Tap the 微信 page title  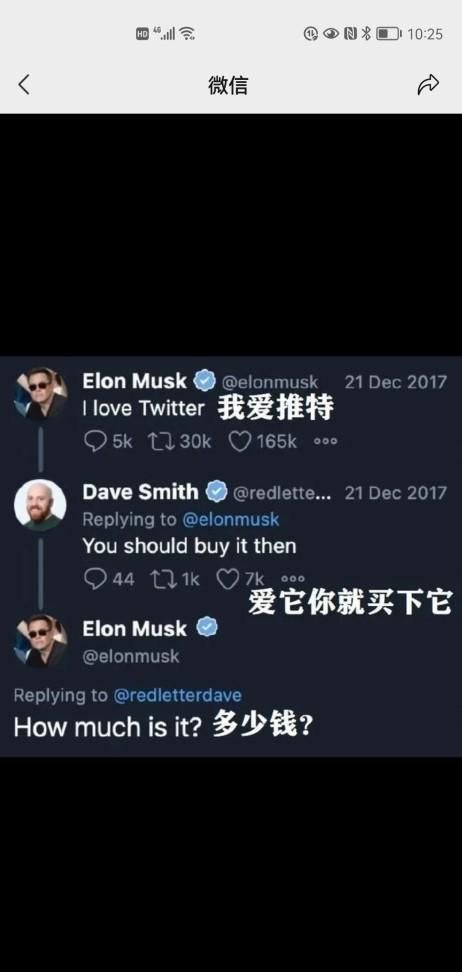coord(228,85)
